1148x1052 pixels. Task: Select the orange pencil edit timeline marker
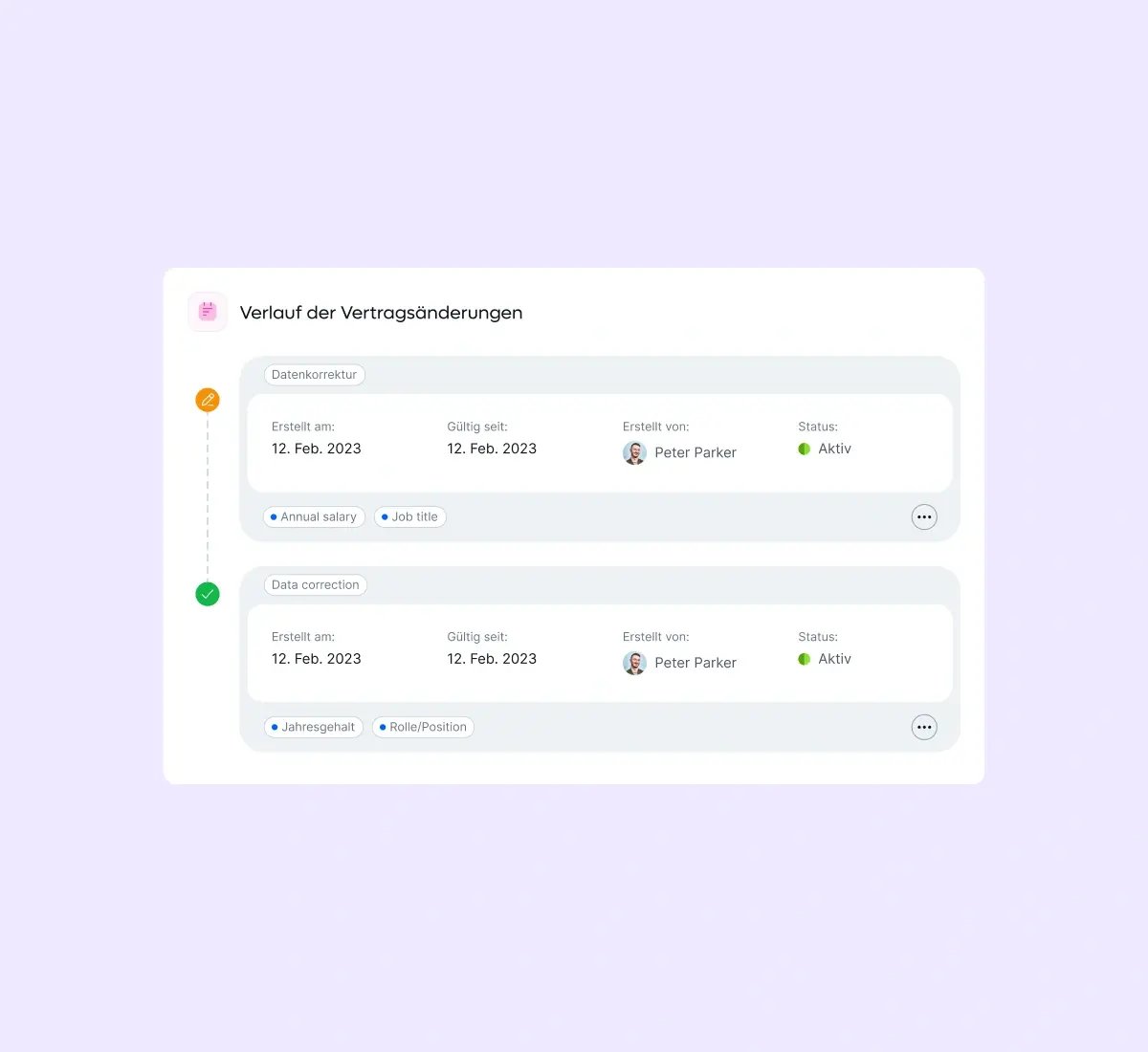pos(208,400)
